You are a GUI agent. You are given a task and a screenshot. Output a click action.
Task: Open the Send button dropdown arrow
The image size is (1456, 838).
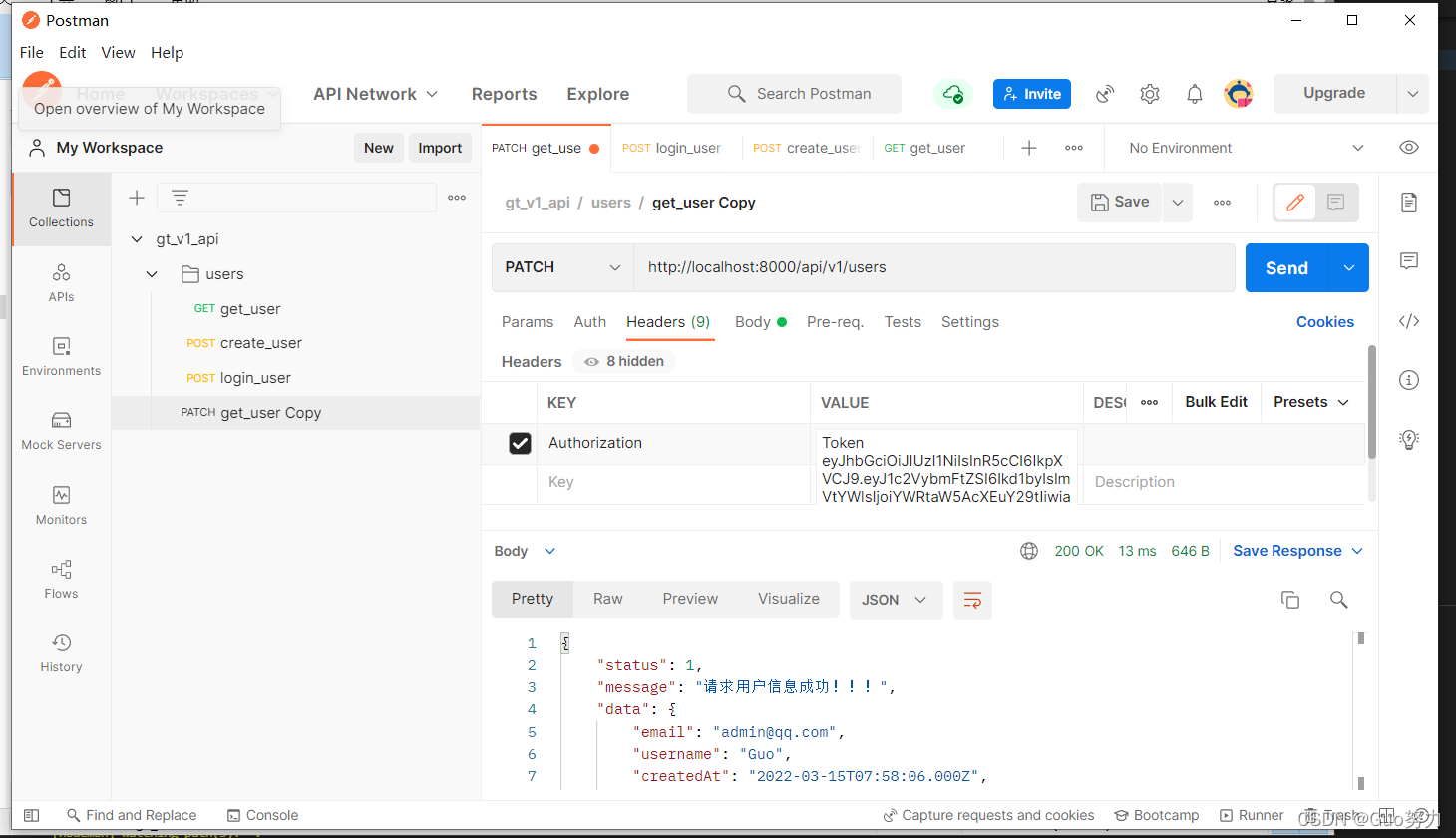[x=1349, y=268]
